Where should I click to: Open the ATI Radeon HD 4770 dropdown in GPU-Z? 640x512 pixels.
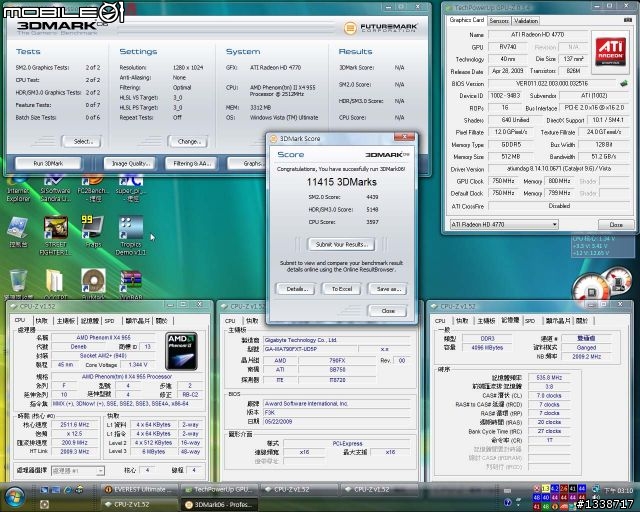coord(504,225)
